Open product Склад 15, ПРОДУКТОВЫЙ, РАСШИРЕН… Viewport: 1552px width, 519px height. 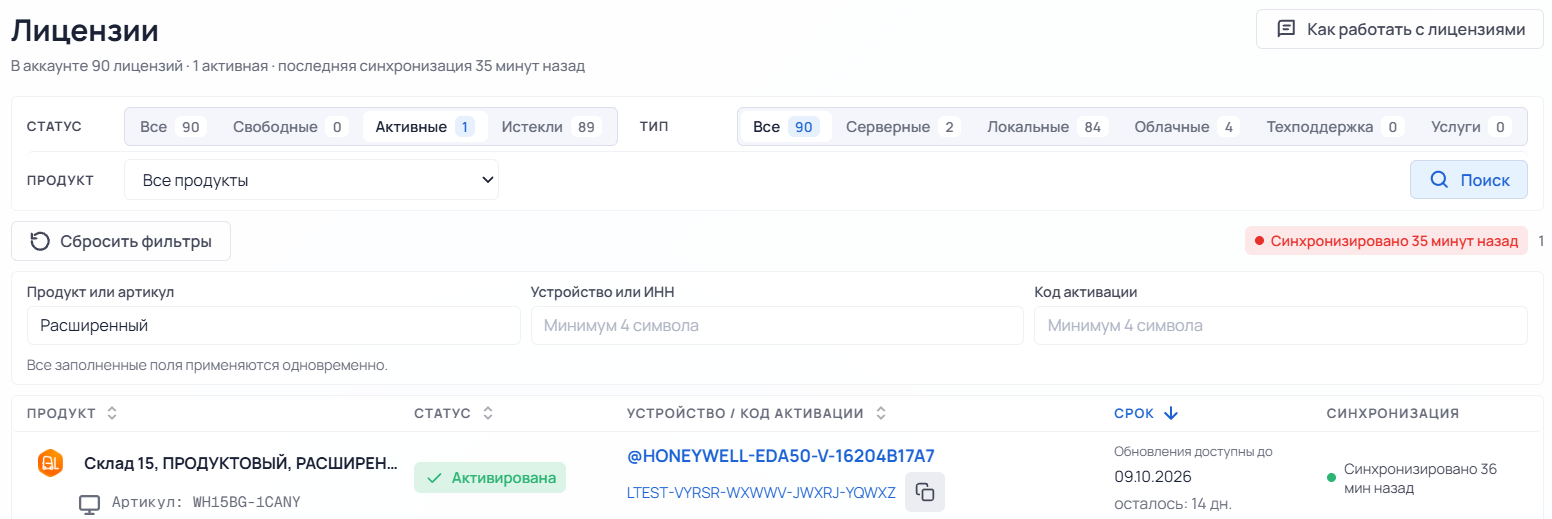coord(241,464)
